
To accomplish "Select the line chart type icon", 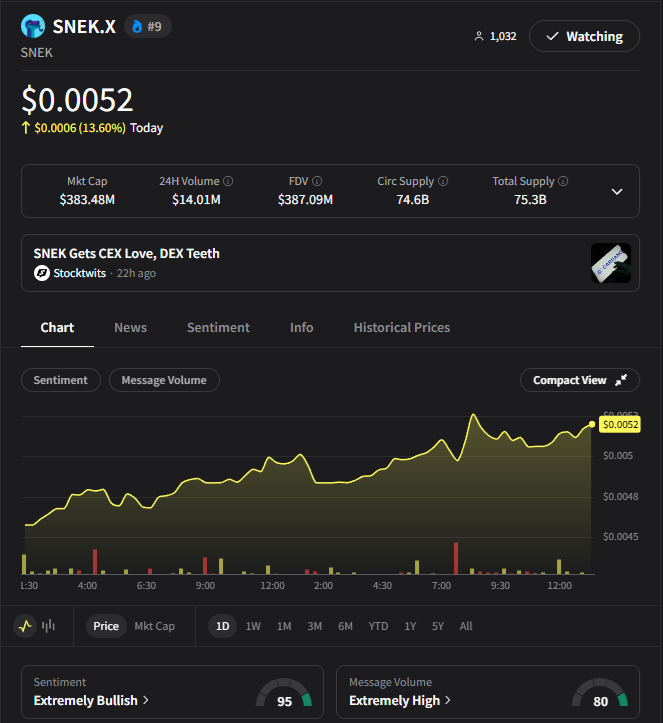I will point(25,626).
